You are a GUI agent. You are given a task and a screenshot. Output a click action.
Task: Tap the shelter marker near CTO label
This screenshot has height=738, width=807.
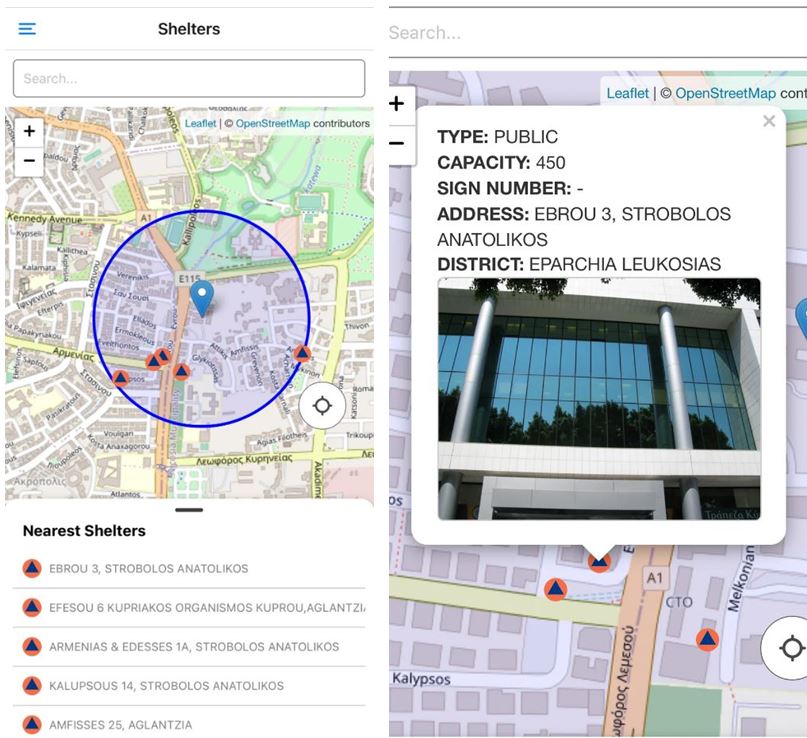(x=707, y=639)
